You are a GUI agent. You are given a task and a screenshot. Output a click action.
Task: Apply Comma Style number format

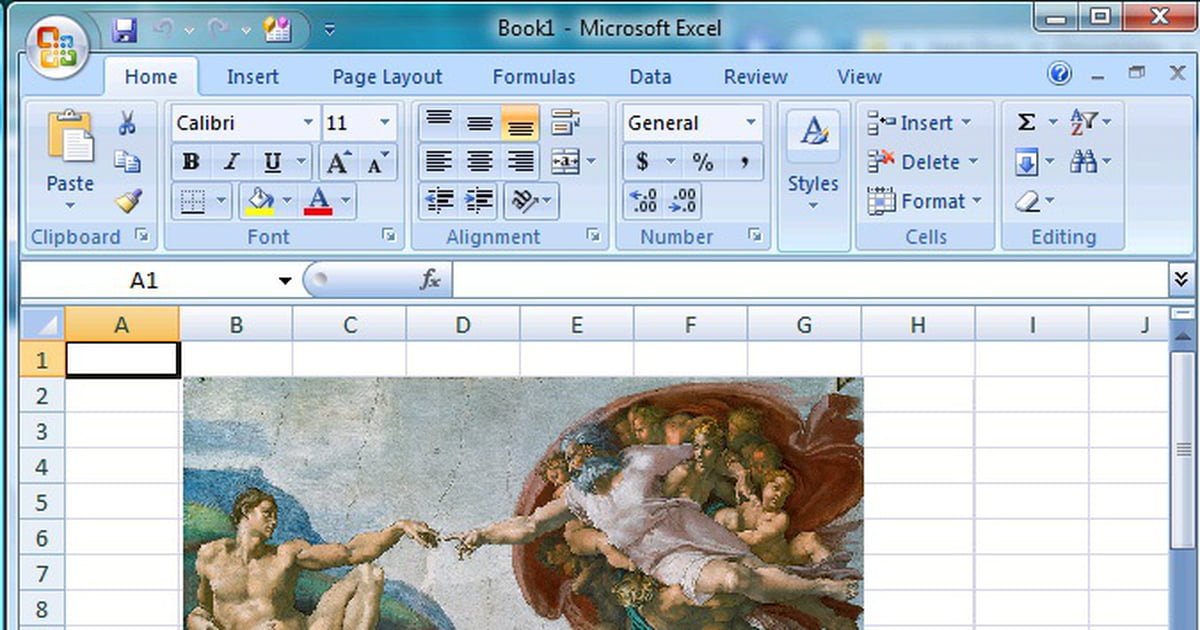tap(744, 162)
